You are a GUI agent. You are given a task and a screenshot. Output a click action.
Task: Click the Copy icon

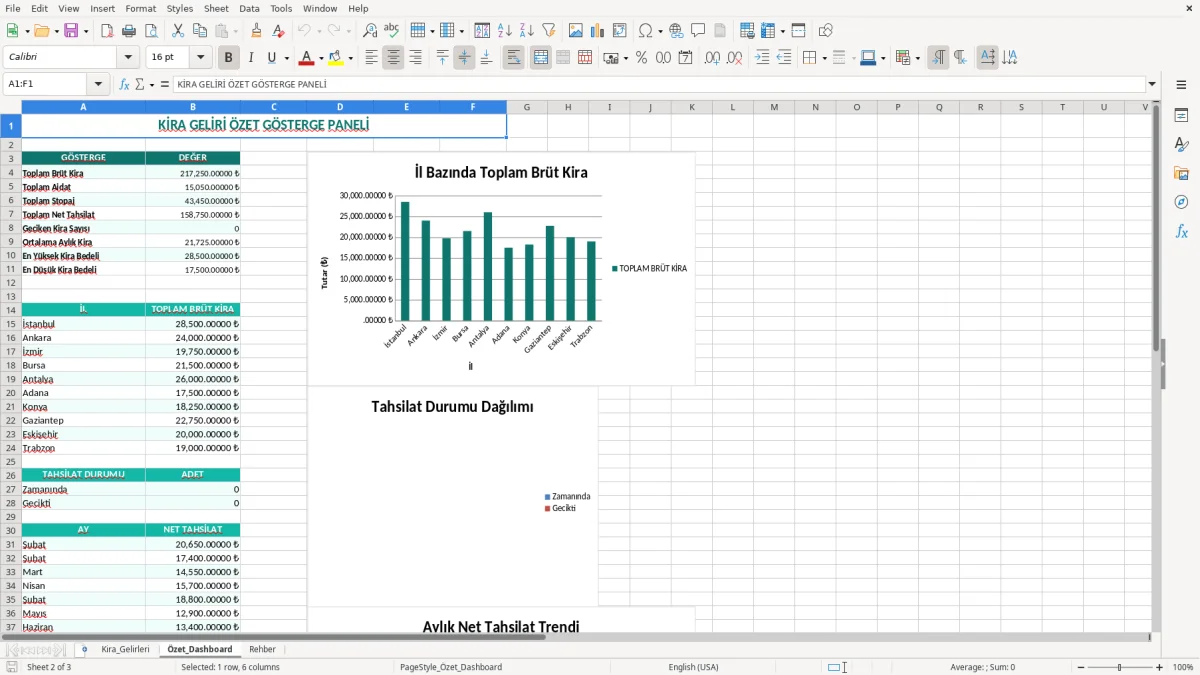[200, 31]
